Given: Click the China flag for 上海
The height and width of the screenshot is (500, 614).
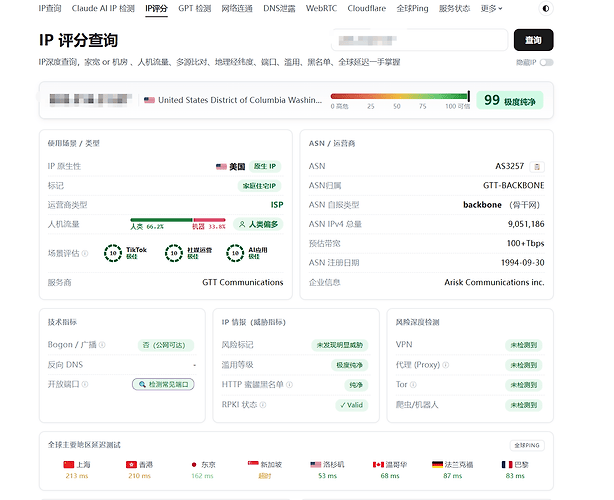Looking at the screenshot, I should click(69, 464).
